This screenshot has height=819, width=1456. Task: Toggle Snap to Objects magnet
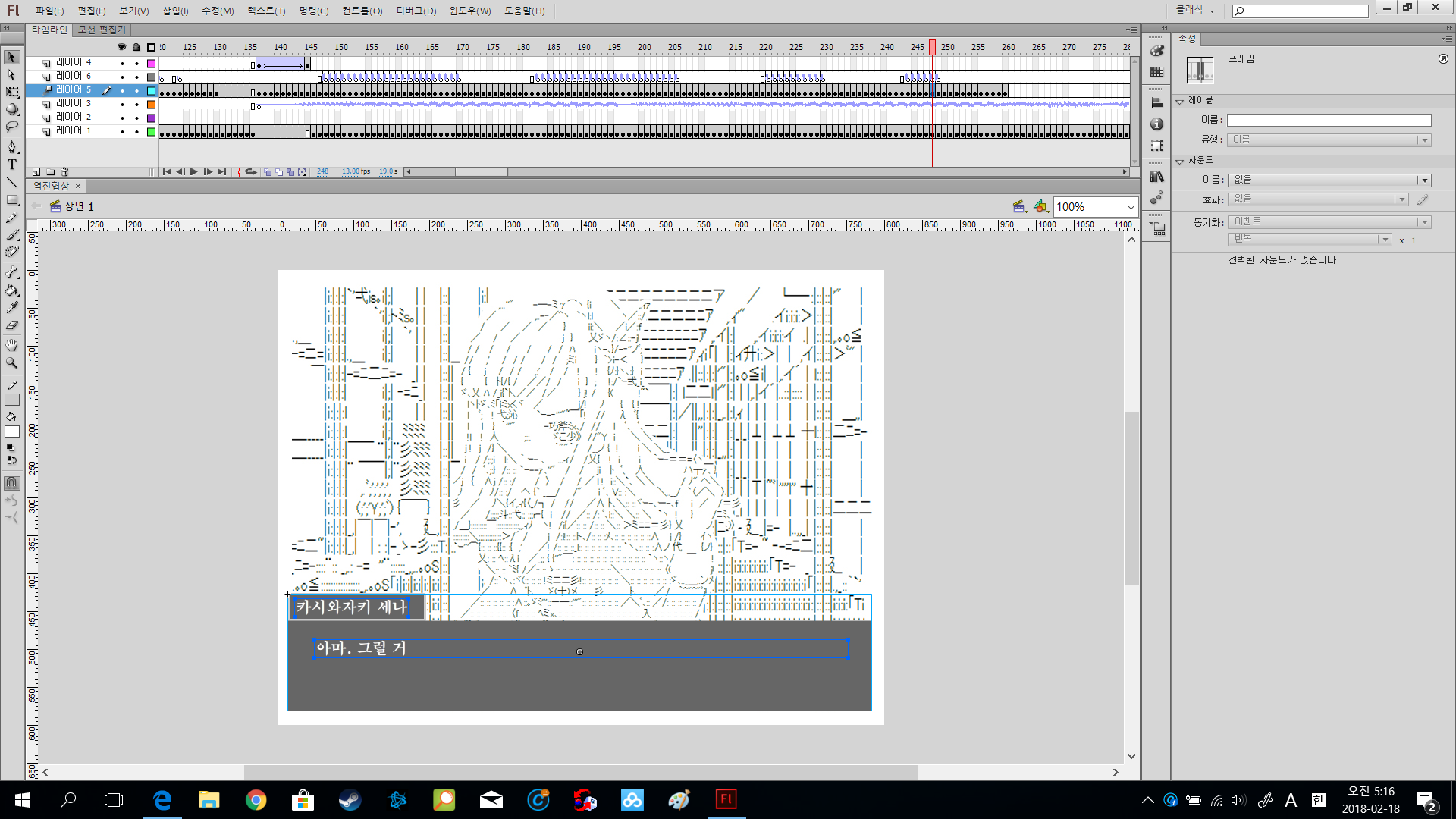point(12,483)
